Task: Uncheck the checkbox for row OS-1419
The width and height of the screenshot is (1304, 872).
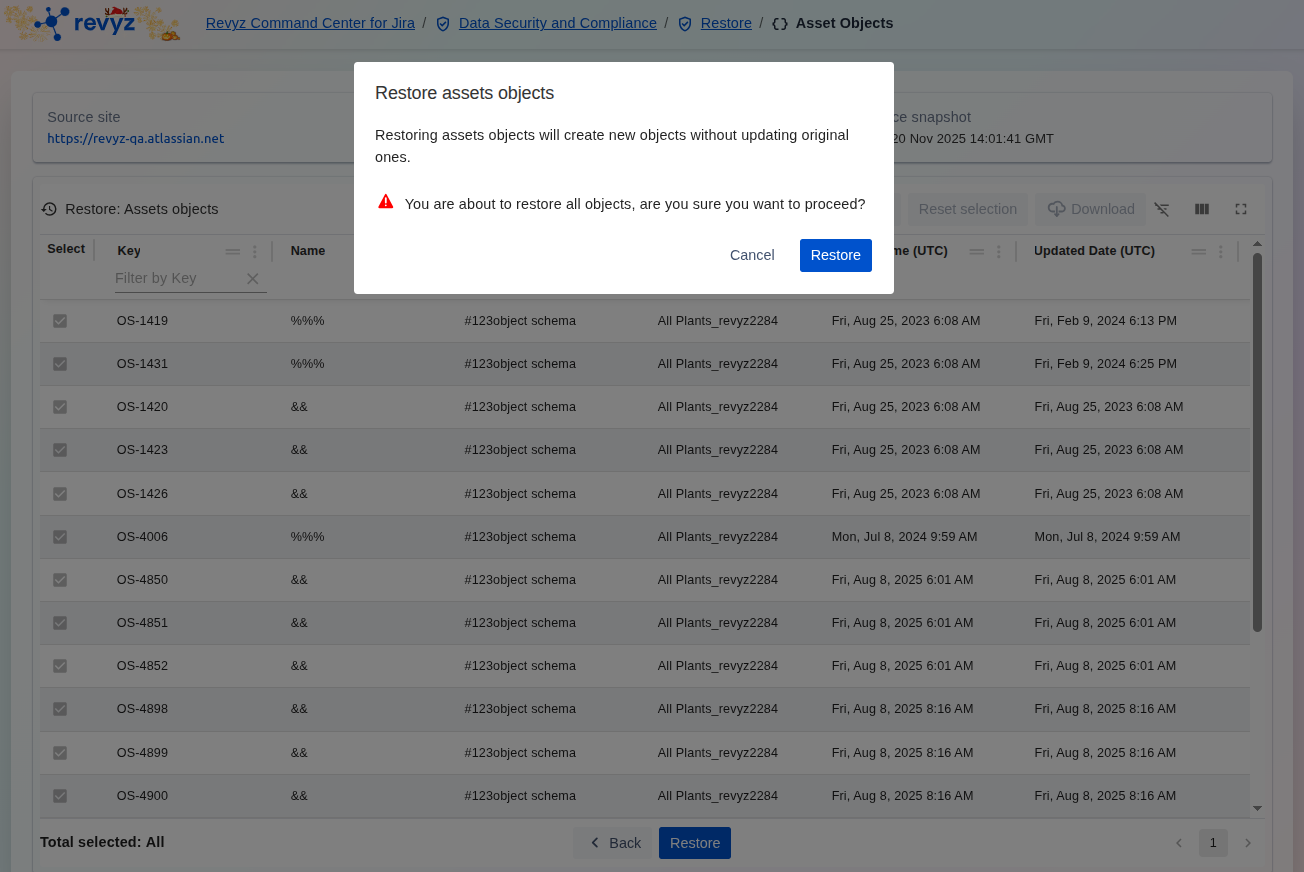Action: point(60,321)
